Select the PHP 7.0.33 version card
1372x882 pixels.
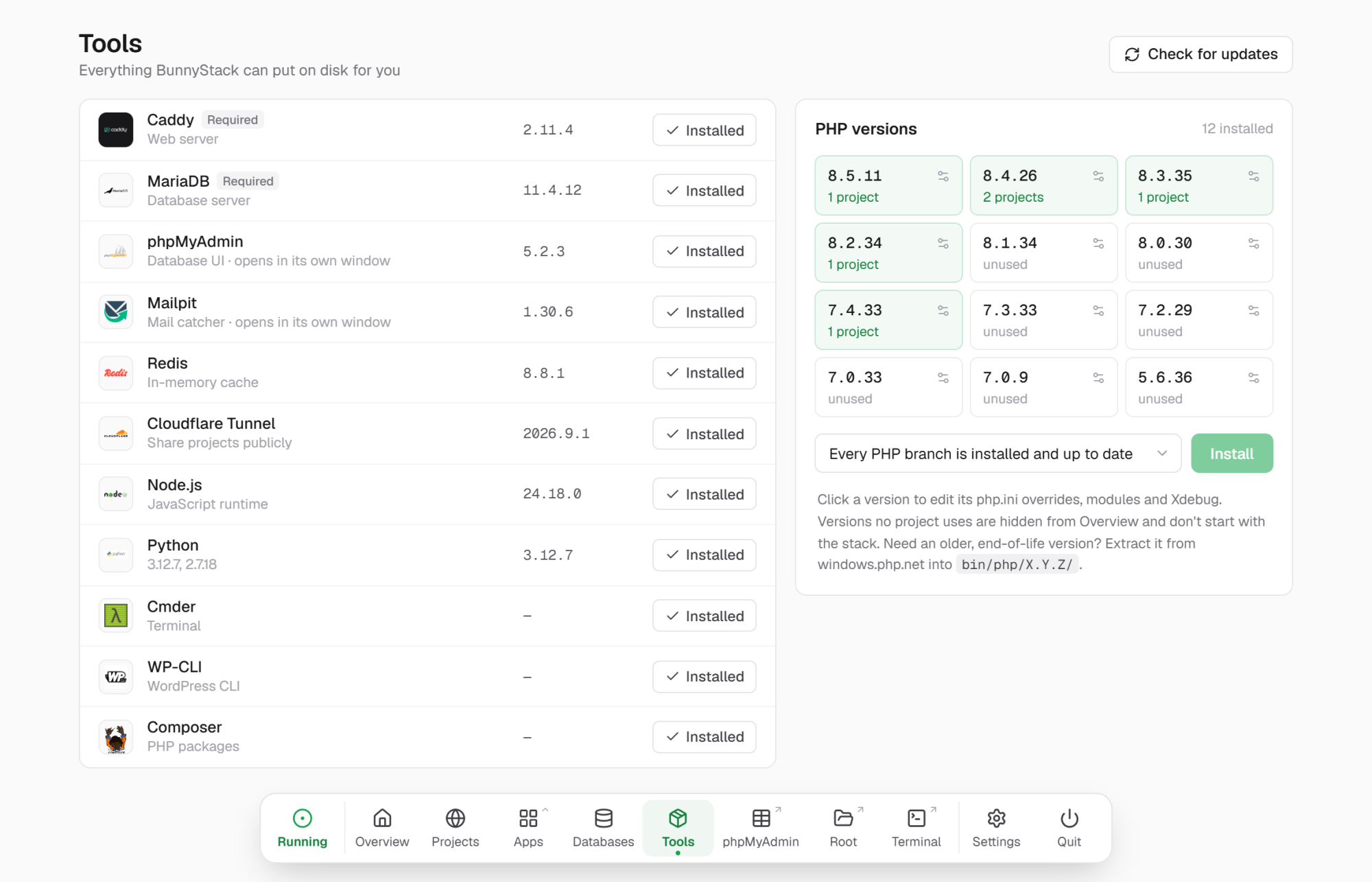(x=888, y=387)
